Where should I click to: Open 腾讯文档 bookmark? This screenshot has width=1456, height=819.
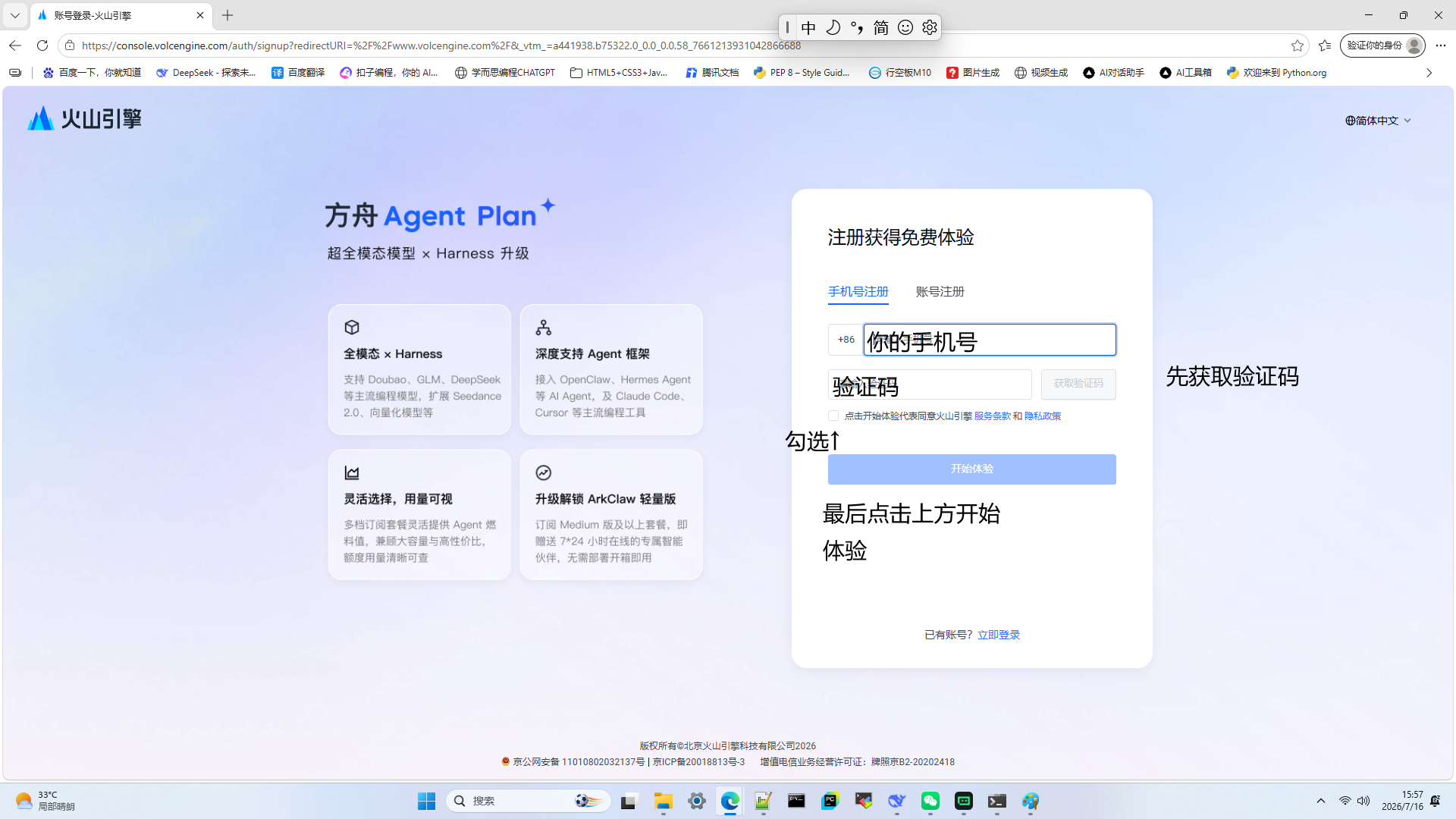[712, 73]
